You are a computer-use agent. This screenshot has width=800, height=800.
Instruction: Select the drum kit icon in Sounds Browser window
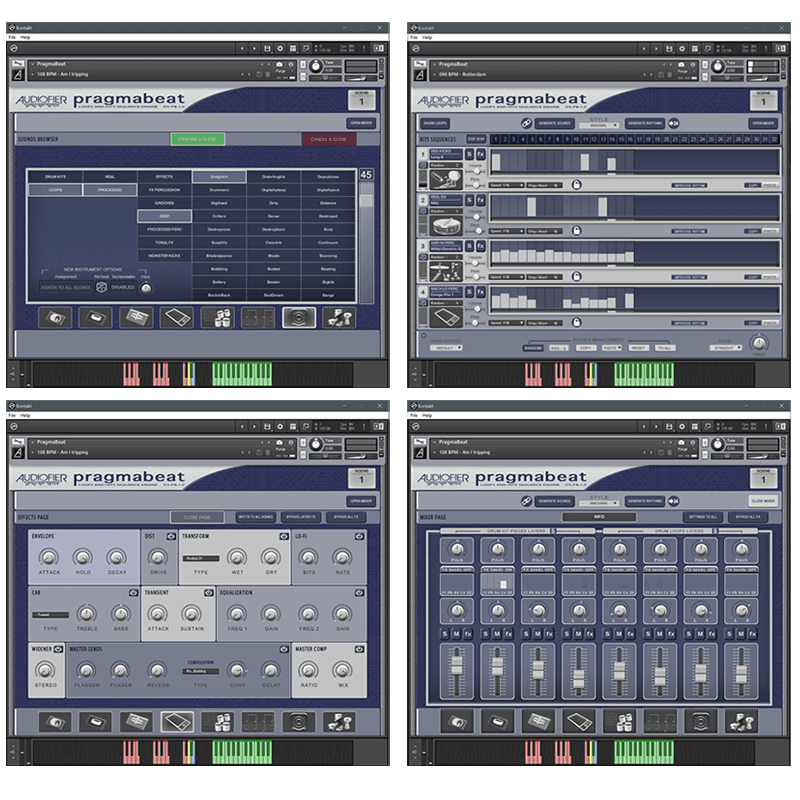click(218, 317)
